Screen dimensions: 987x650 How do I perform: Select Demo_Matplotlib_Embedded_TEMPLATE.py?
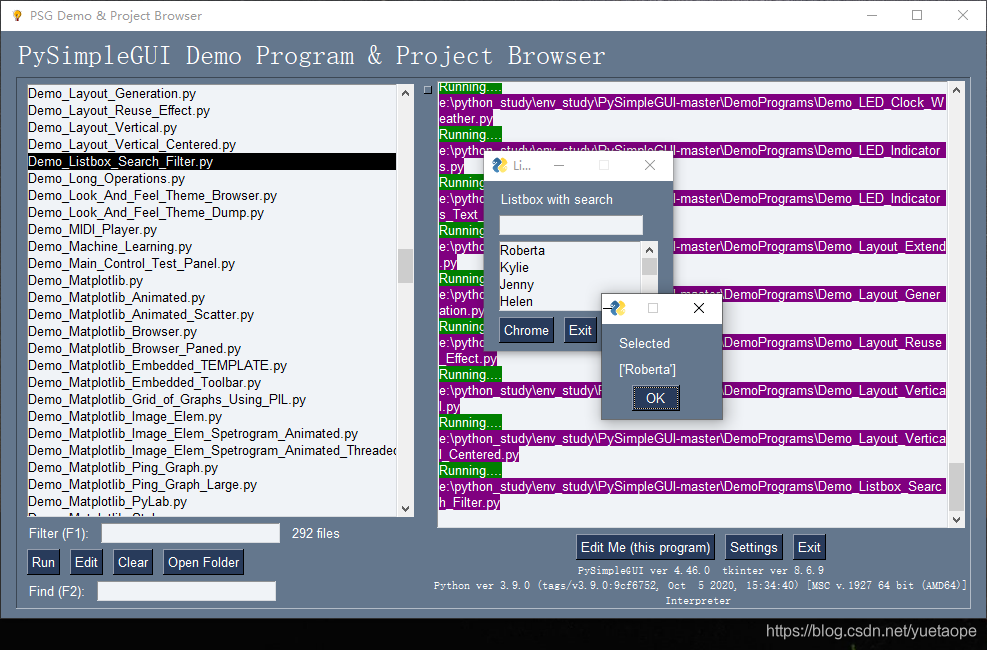(x=212, y=366)
